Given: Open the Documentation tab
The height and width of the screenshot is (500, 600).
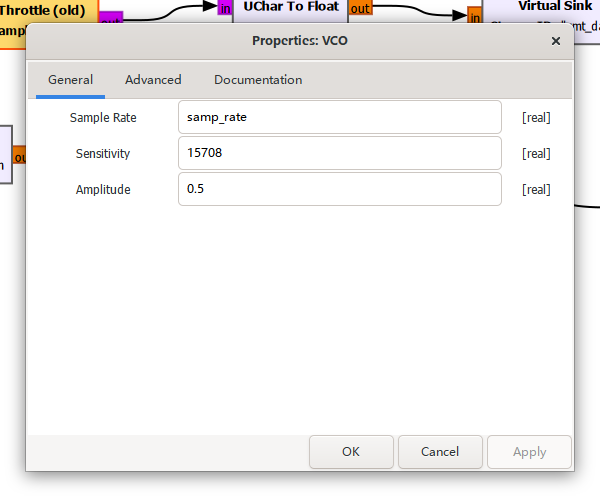Looking at the screenshot, I should (258, 80).
